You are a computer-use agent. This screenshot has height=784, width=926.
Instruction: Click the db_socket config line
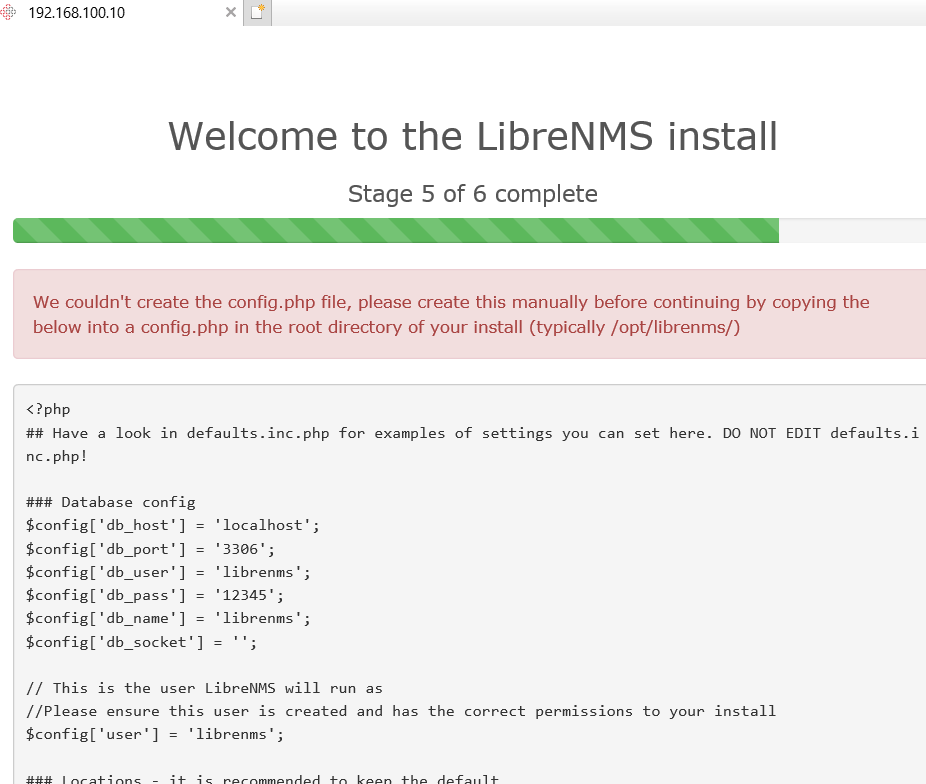pyautogui.click(x=141, y=642)
